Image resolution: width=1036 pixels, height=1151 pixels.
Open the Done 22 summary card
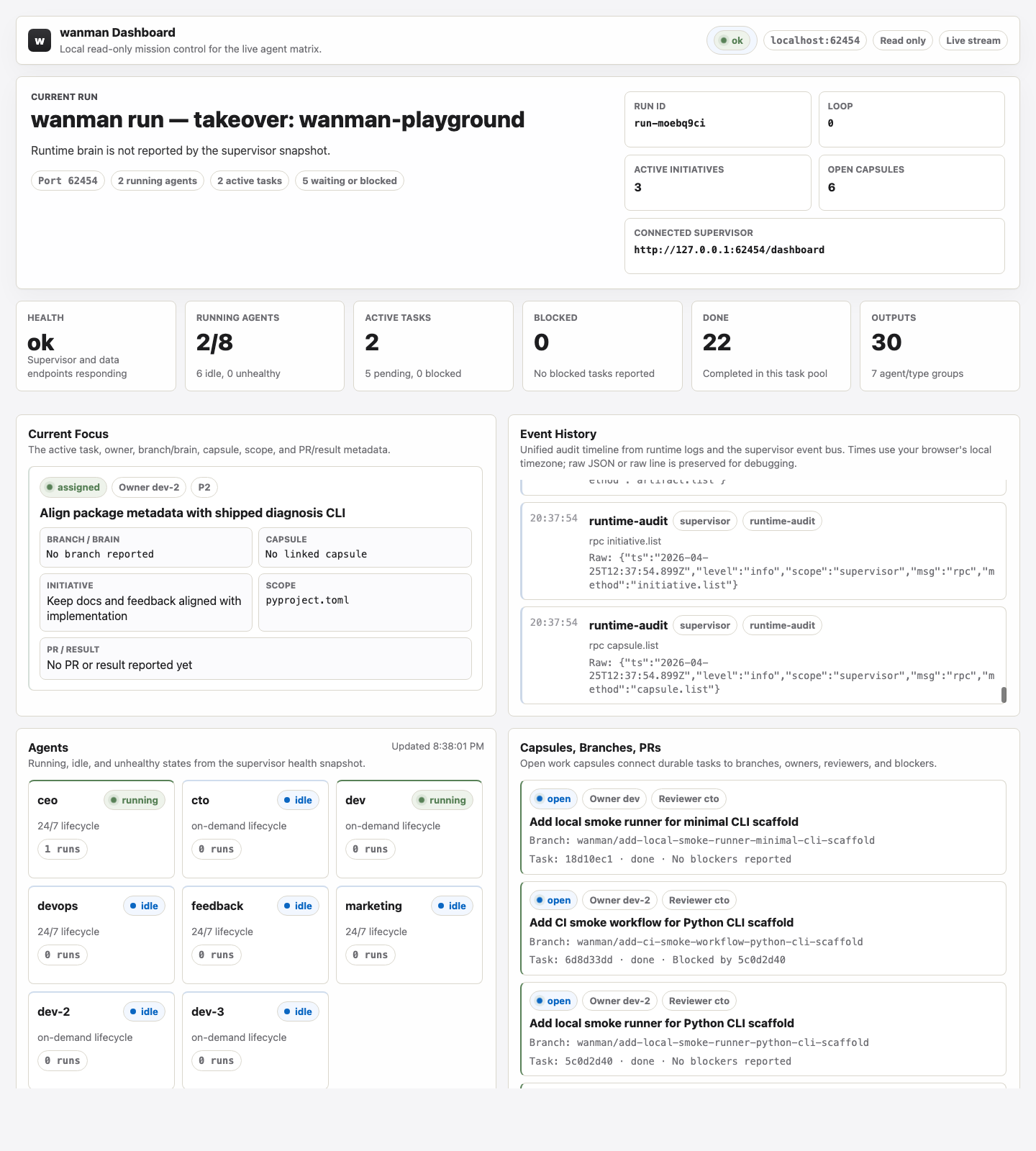click(x=771, y=346)
